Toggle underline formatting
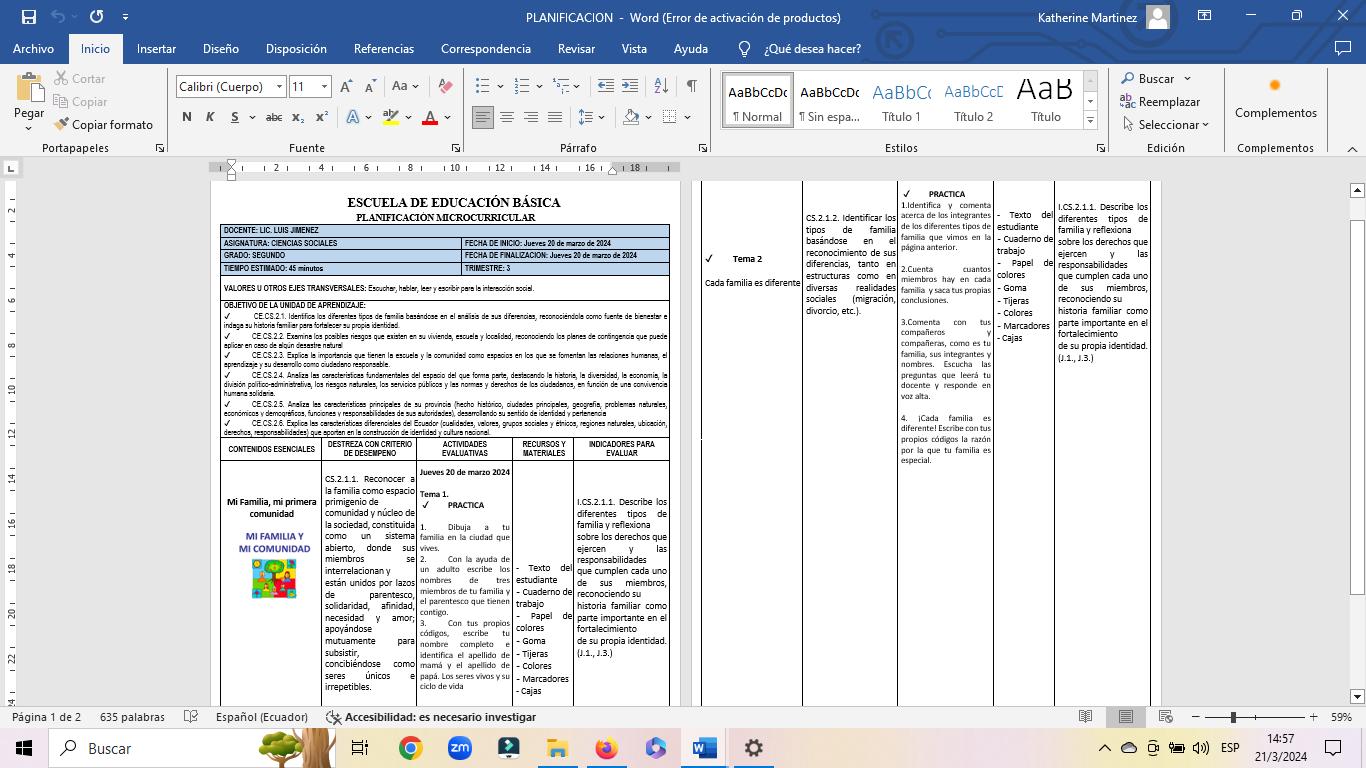This screenshot has height=768, width=1366. (235, 117)
